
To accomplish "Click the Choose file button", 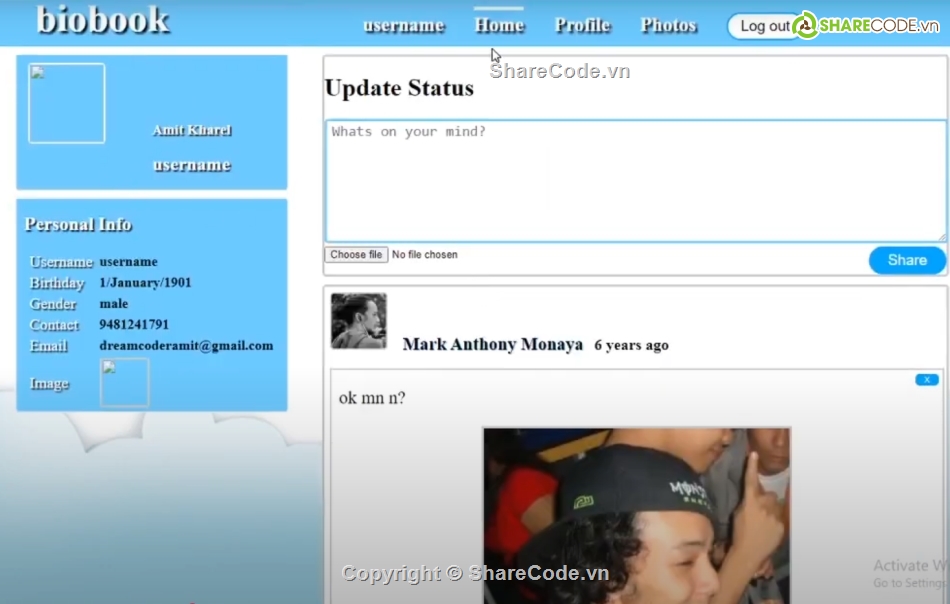I will pyautogui.click(x=356, y=255).
